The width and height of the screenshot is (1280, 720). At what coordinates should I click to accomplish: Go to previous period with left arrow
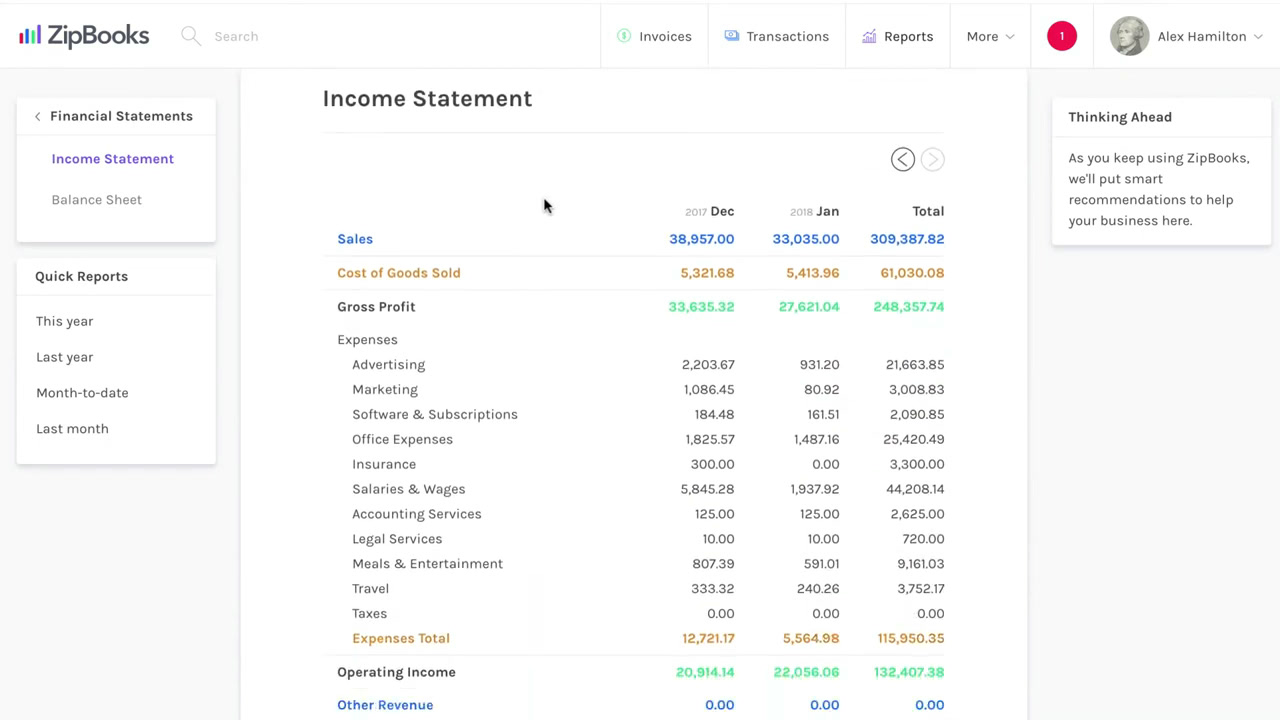[x=903, y=159]
